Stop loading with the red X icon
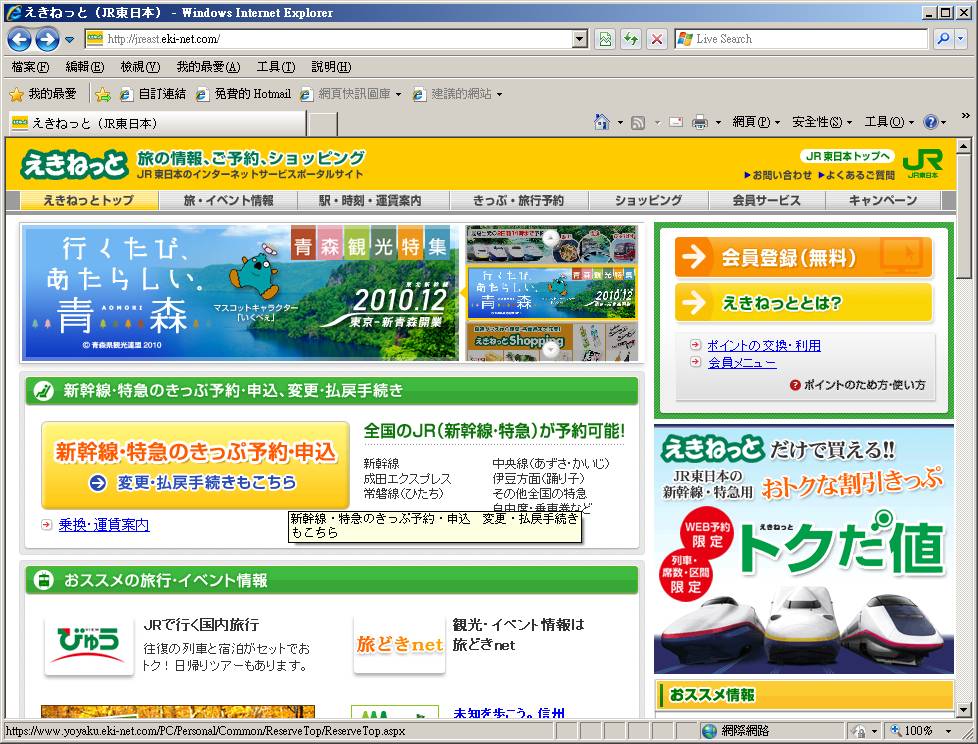Screen dimensions: 978x744 pos(656,39)
